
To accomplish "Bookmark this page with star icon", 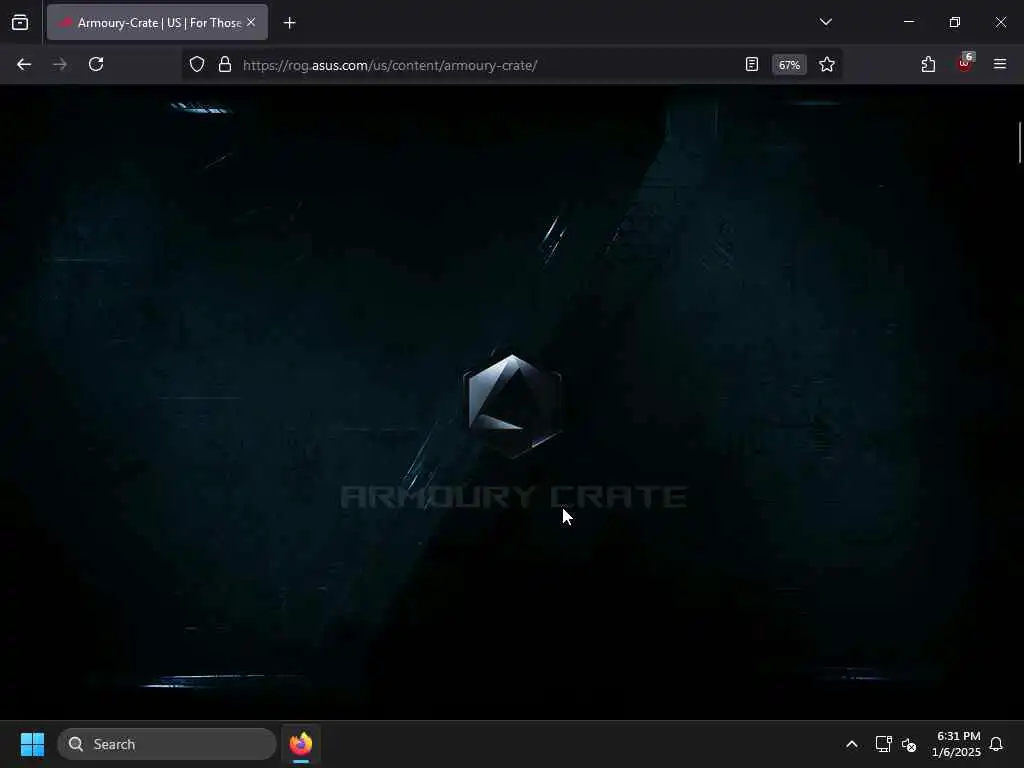I will 827,65.
